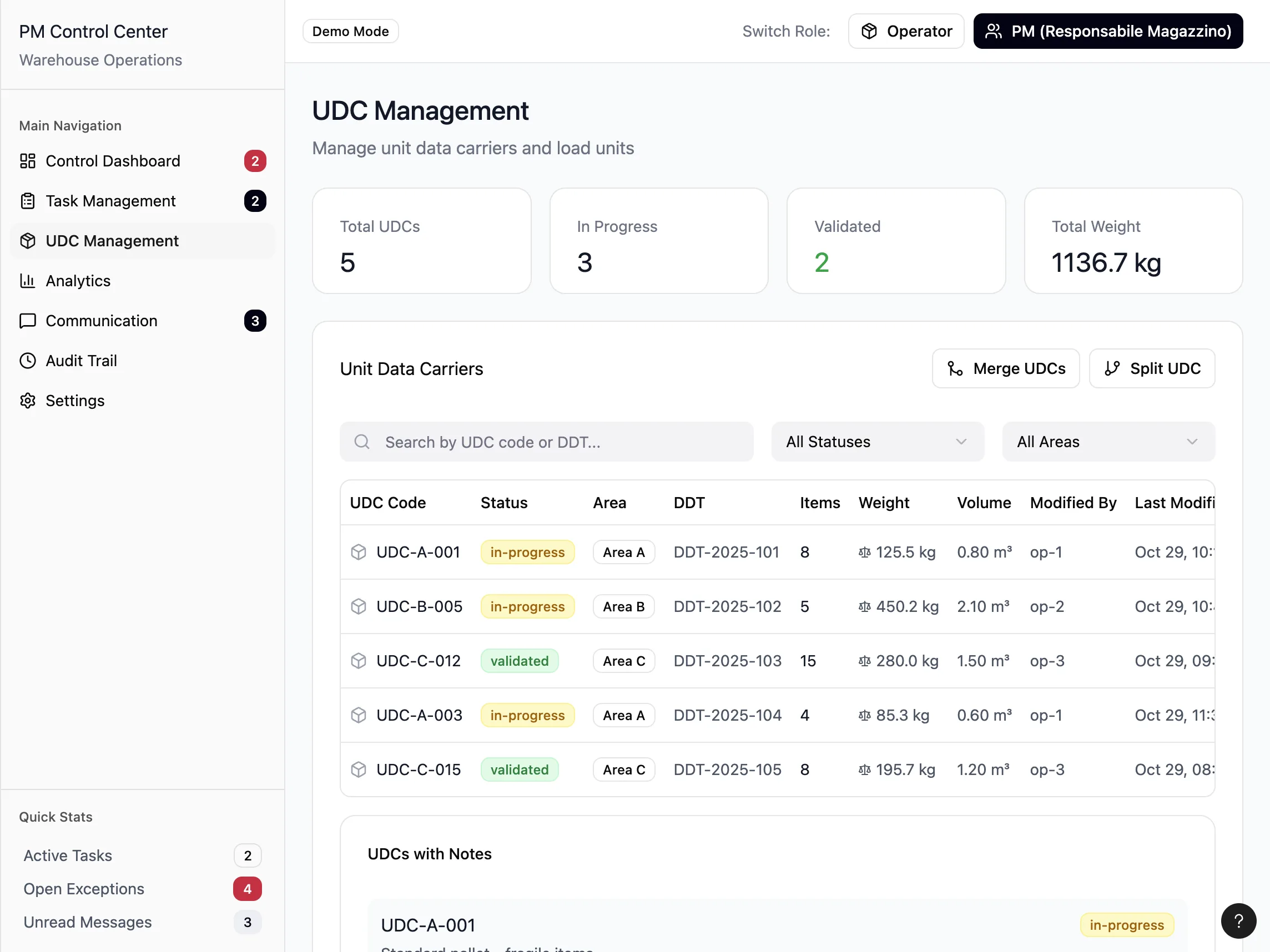Click the Analytics bar chart icon
This screenshot has width=1270, height=952.
28,281
